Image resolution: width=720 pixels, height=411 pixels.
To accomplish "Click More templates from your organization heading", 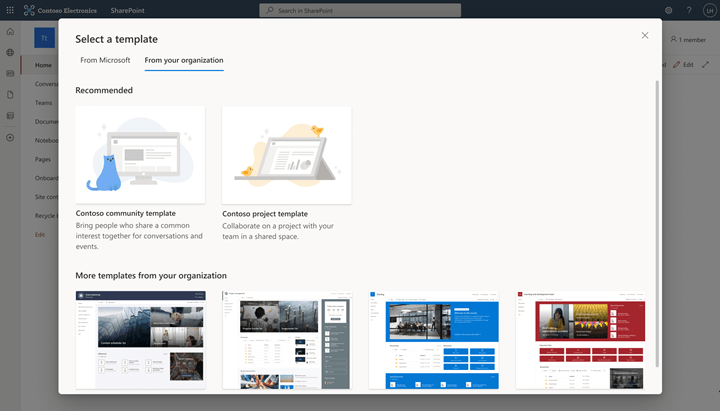I will click(x=151, y=276).
